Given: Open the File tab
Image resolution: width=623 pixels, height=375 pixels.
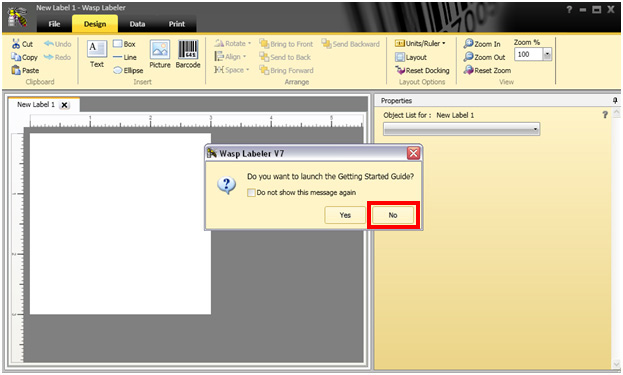Looking at the screenshot, I should (54, 24).
